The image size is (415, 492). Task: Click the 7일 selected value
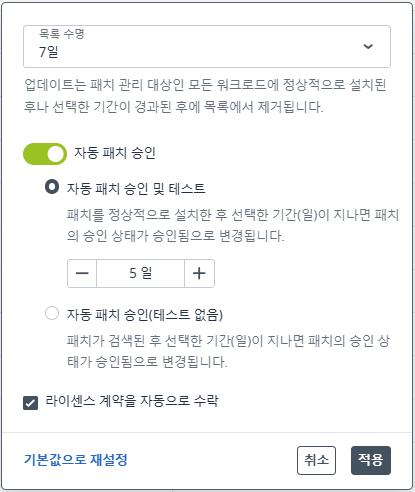tap(49, 52)
